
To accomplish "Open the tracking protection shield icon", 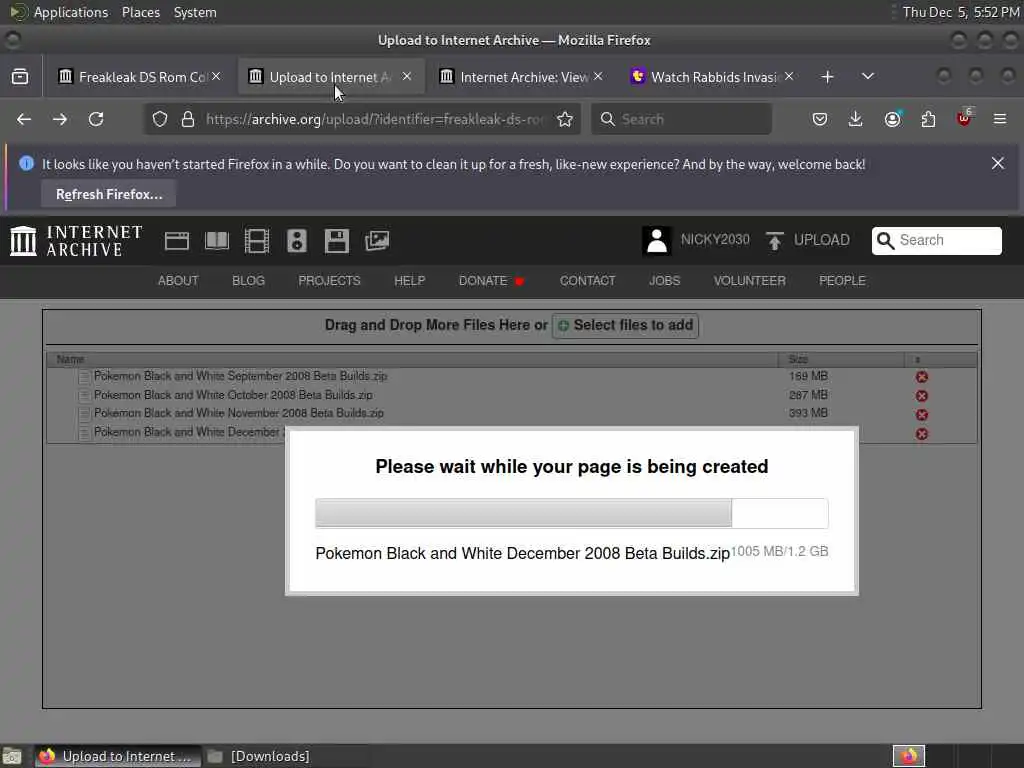I will 160,119.
